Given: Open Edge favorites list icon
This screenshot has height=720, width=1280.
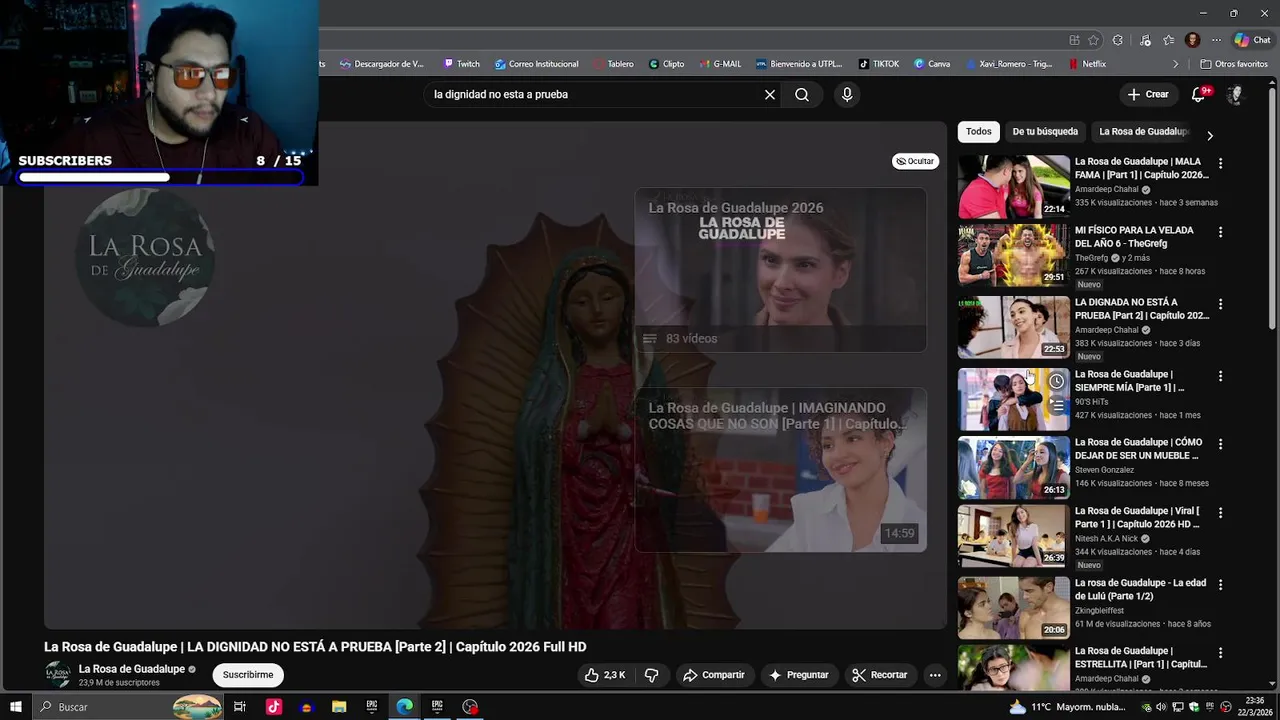Looking at the screenshot, I should [x=1168, y=40].
